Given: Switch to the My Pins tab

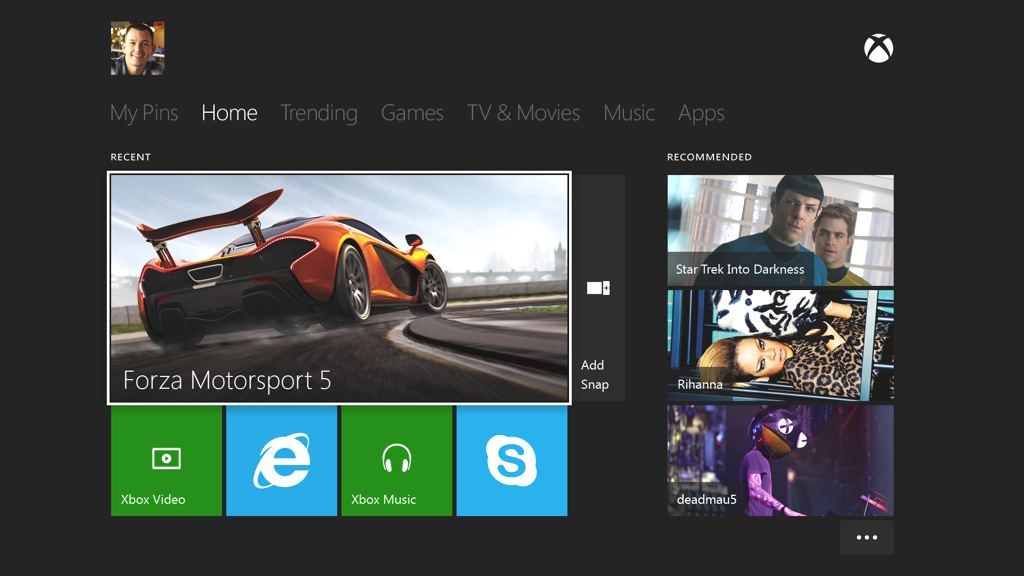Looking at the screenshot, I should 144,113.
